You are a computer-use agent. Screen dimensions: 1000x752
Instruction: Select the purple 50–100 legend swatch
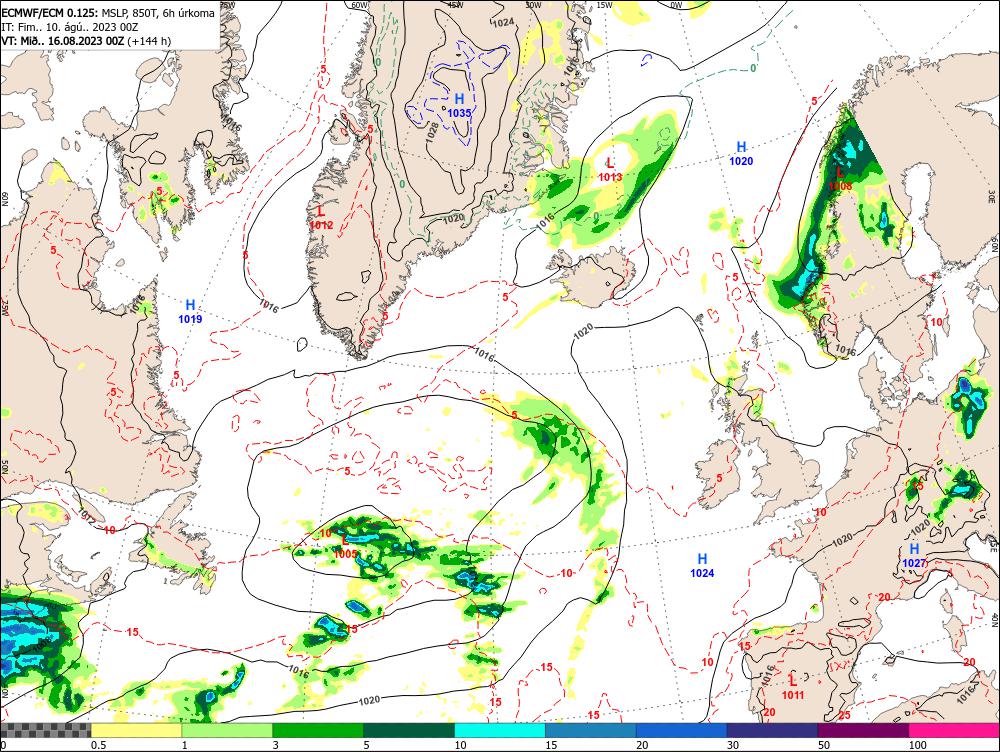pyautogui.click(x=863, y=730)
